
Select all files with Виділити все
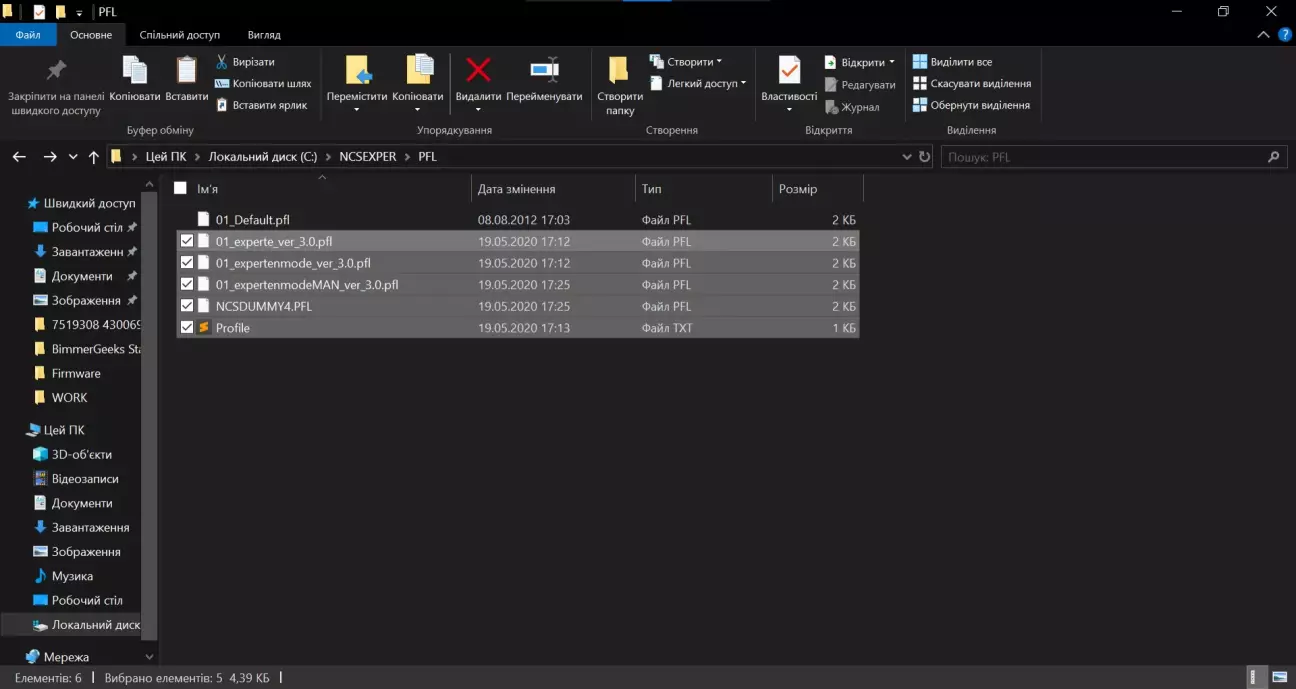[952, 62]
